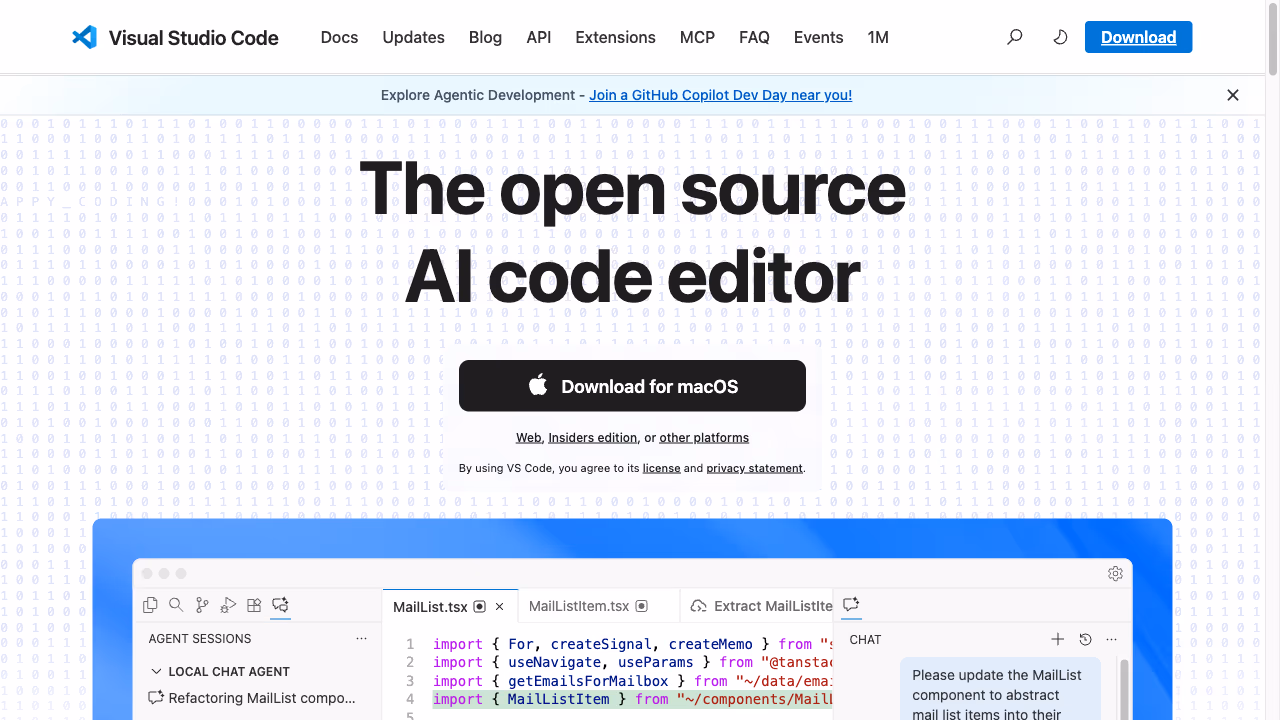The image size is (1280, 720).
Task: Open the Explorer files icon in the editor preview
Action: (x=150, y=605)
